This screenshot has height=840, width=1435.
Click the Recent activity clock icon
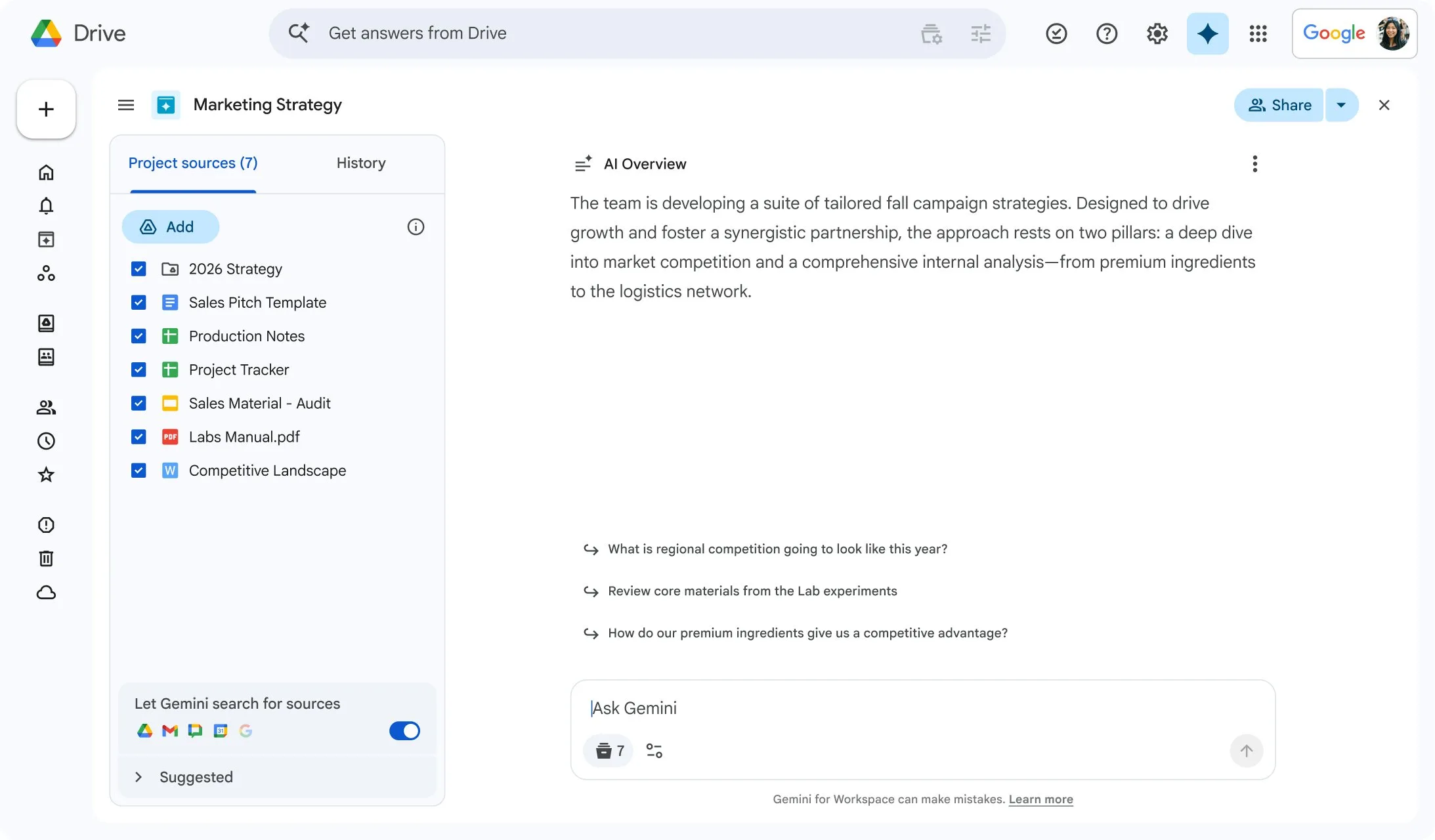(x=46, y=441)
